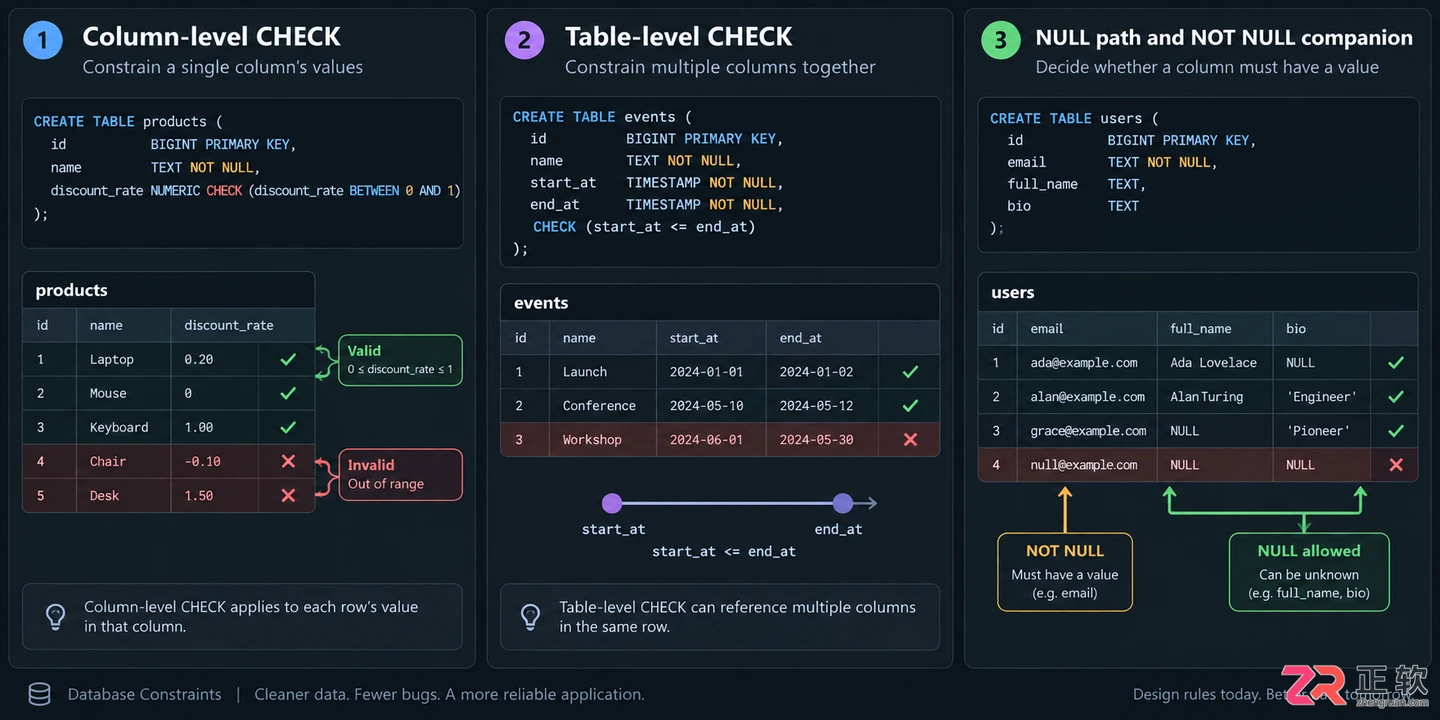Screen dimensions: 1440x720
Task: Click the -0.10 discount value
Action: point(202,461)
